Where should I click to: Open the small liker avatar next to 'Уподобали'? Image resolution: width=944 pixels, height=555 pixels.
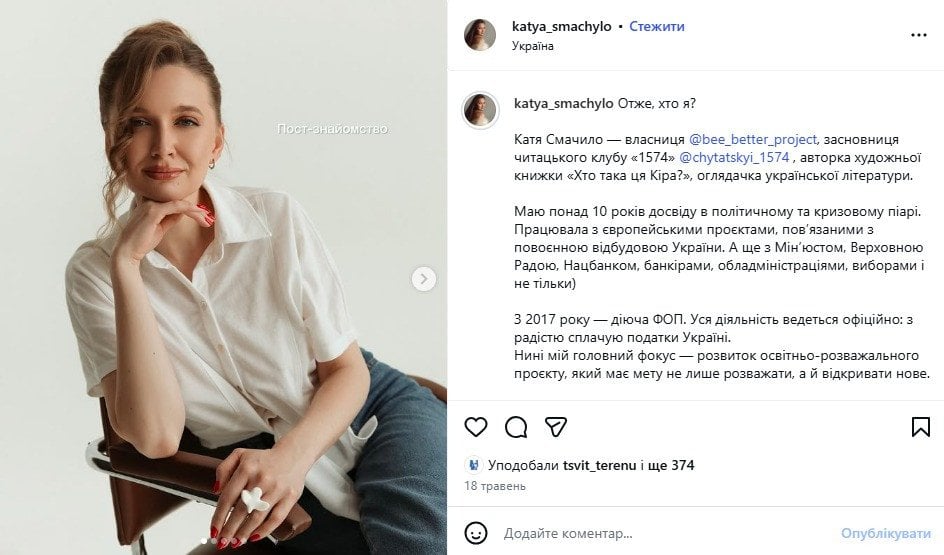pos(473,465)
